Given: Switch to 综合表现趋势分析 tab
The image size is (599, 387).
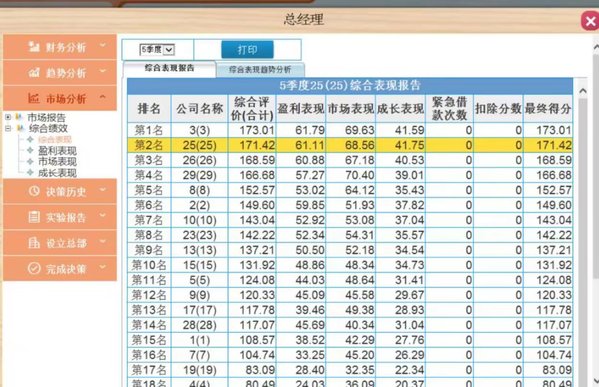Looking at the screenshot, I should pyautogui.click(x=260, y=70).
